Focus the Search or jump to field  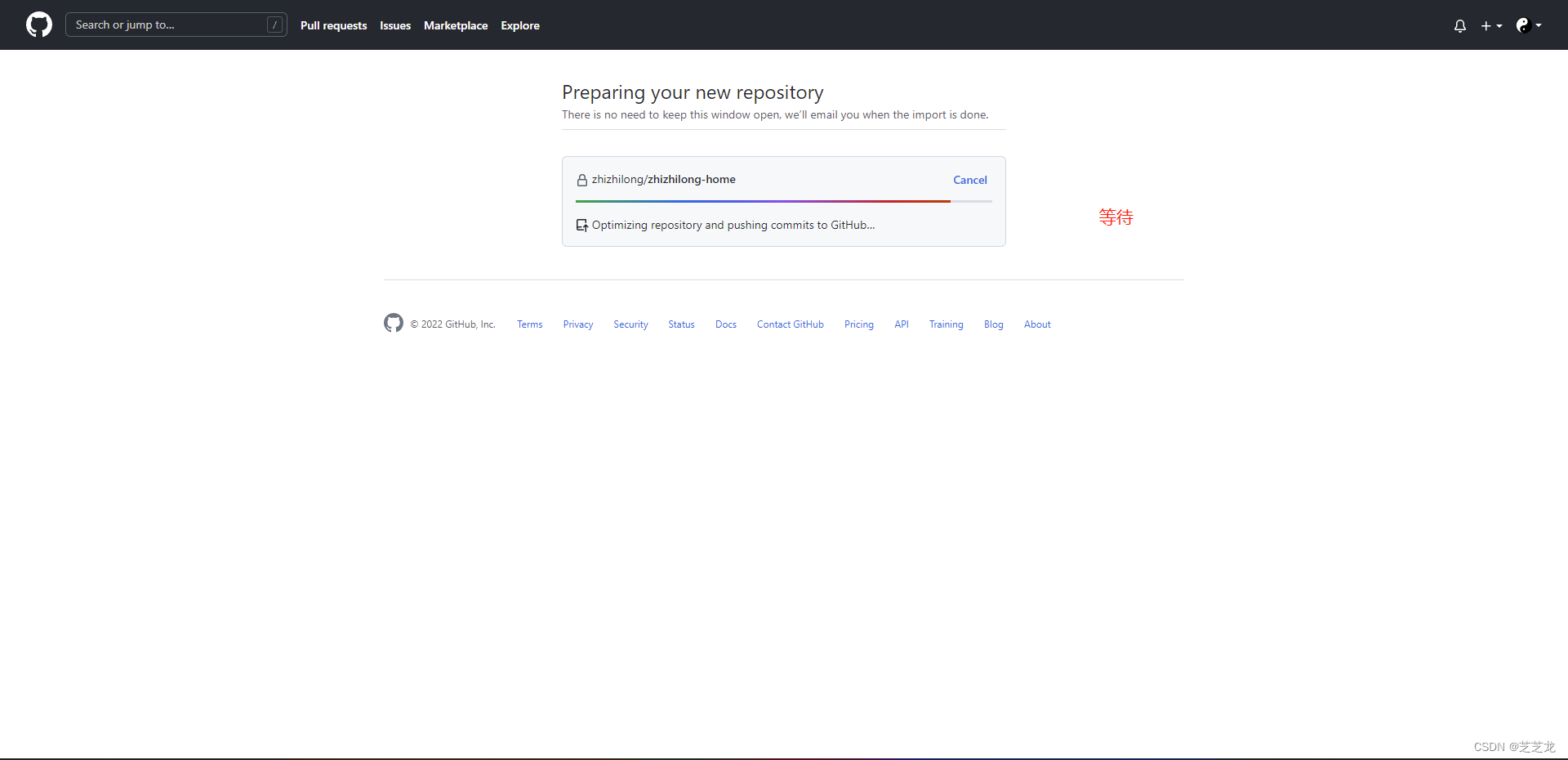coord(176,25)
